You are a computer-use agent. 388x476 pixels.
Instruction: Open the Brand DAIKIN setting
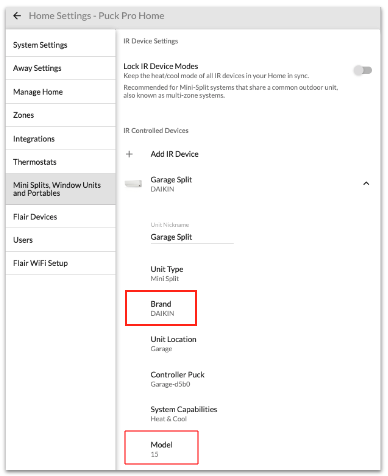point(161,308)
